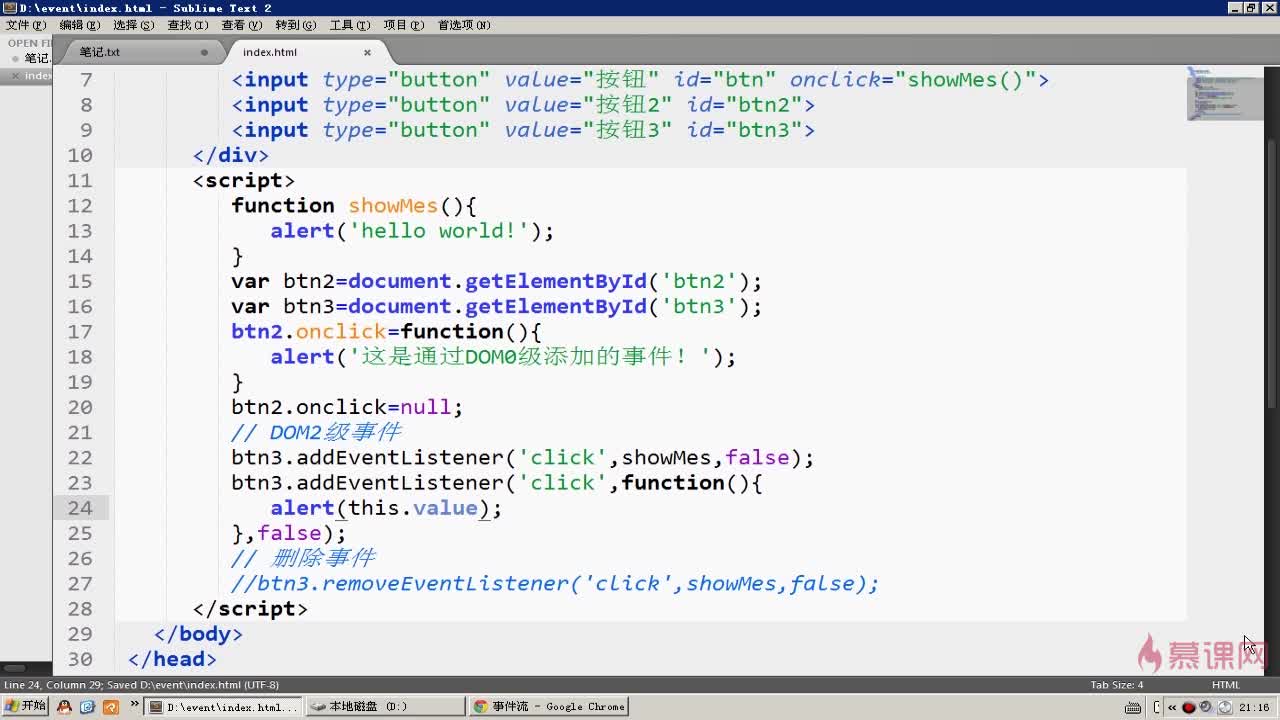Activate 事件流 Google Chrome taskbar button
The image size is (1280, 720).
tap(547, 707)
